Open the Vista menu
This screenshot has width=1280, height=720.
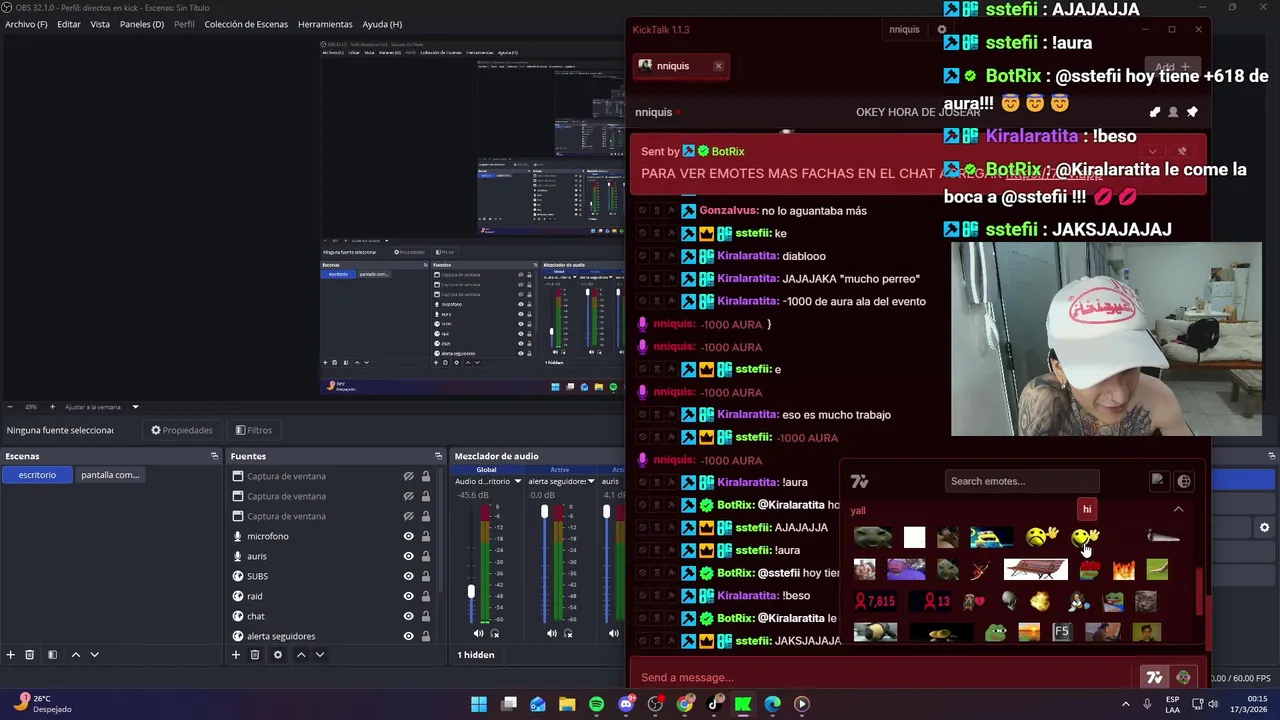click(100, 24)
